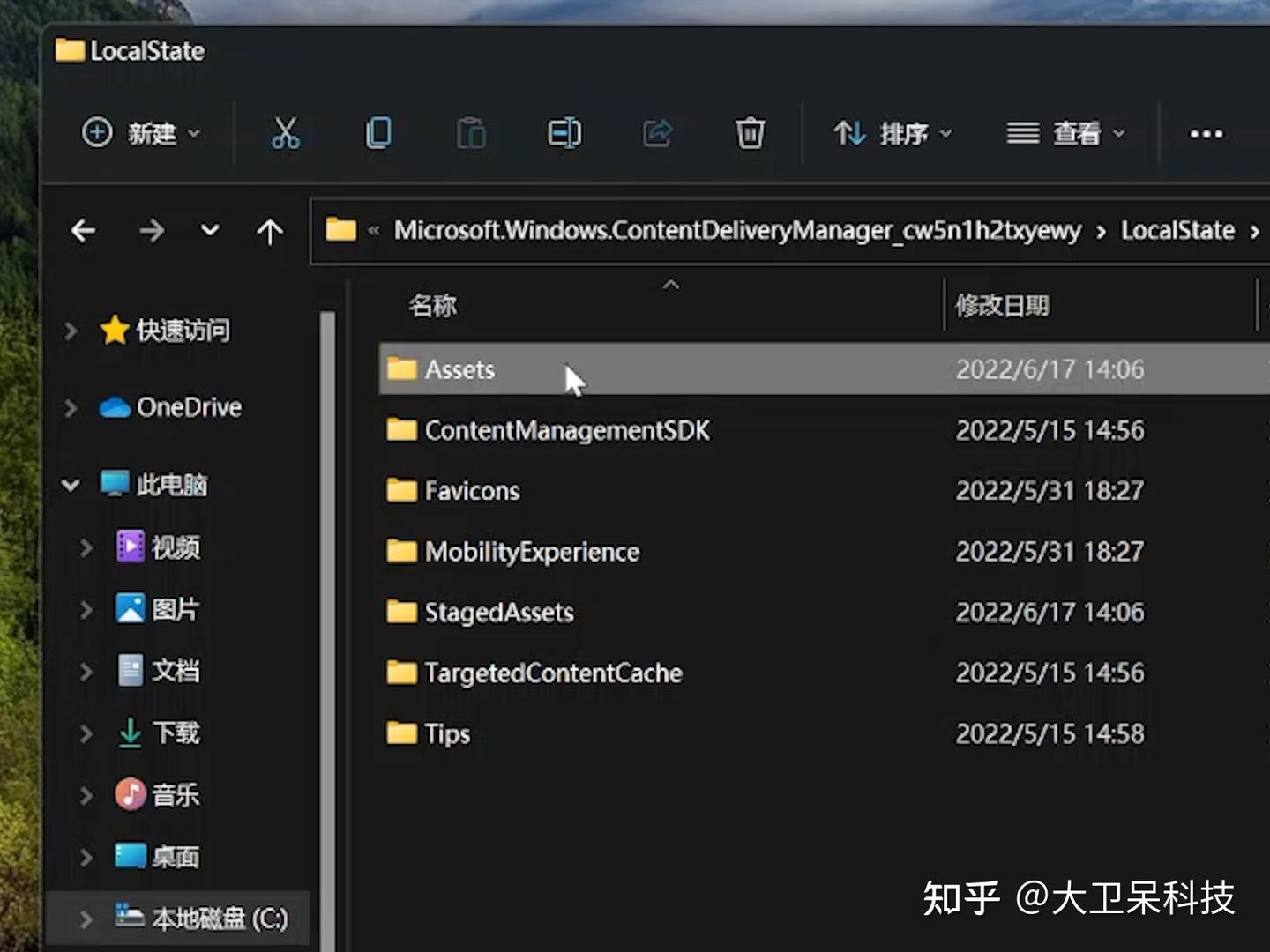Screen dimensions: 1270x952
Task: Click the Copy icon in toolbar
Action: point(378,133)
